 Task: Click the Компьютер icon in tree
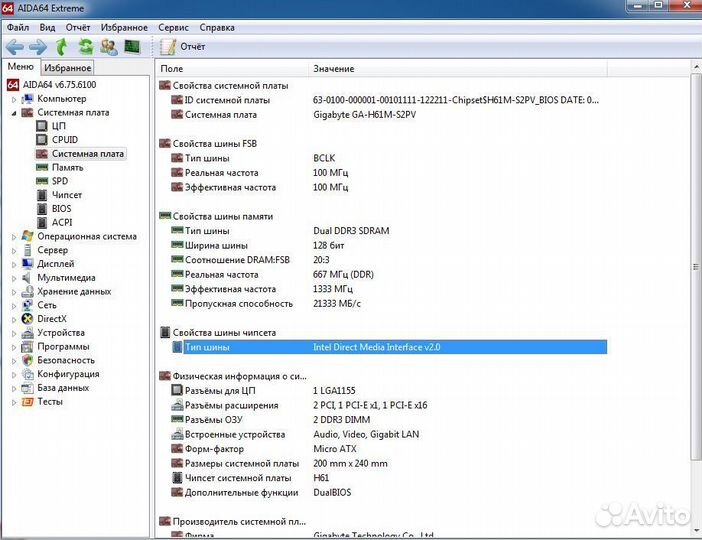[x=28, y=99]
